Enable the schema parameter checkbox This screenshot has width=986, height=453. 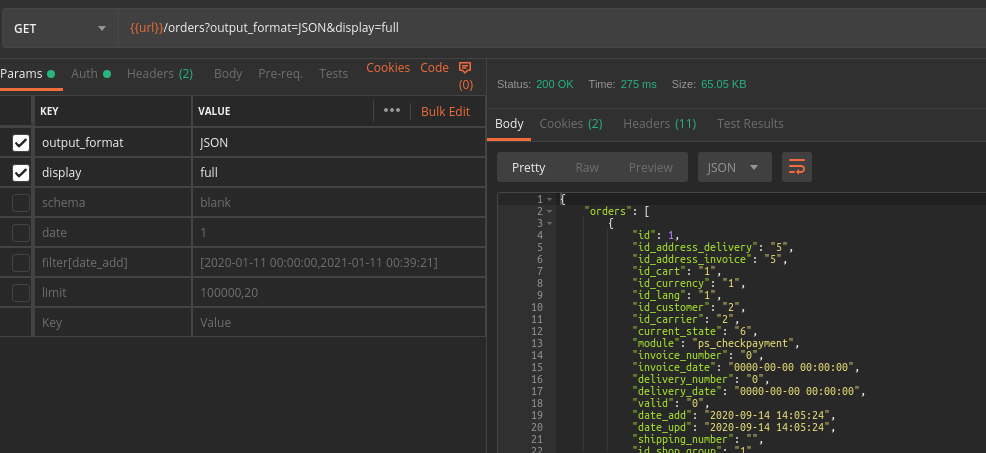point(21,203)
